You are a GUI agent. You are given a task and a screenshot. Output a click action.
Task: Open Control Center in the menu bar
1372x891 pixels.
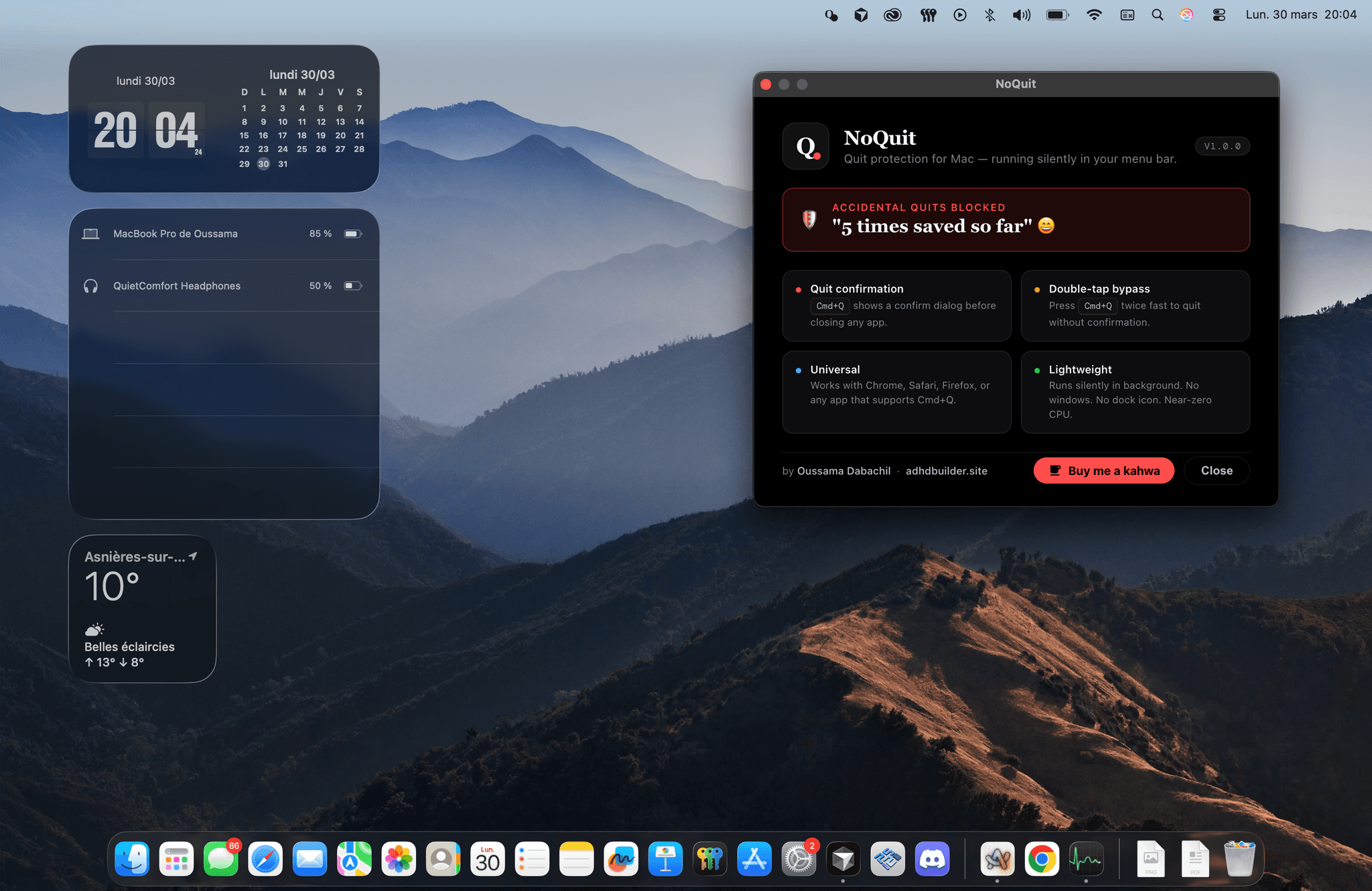pos(1219,14)
